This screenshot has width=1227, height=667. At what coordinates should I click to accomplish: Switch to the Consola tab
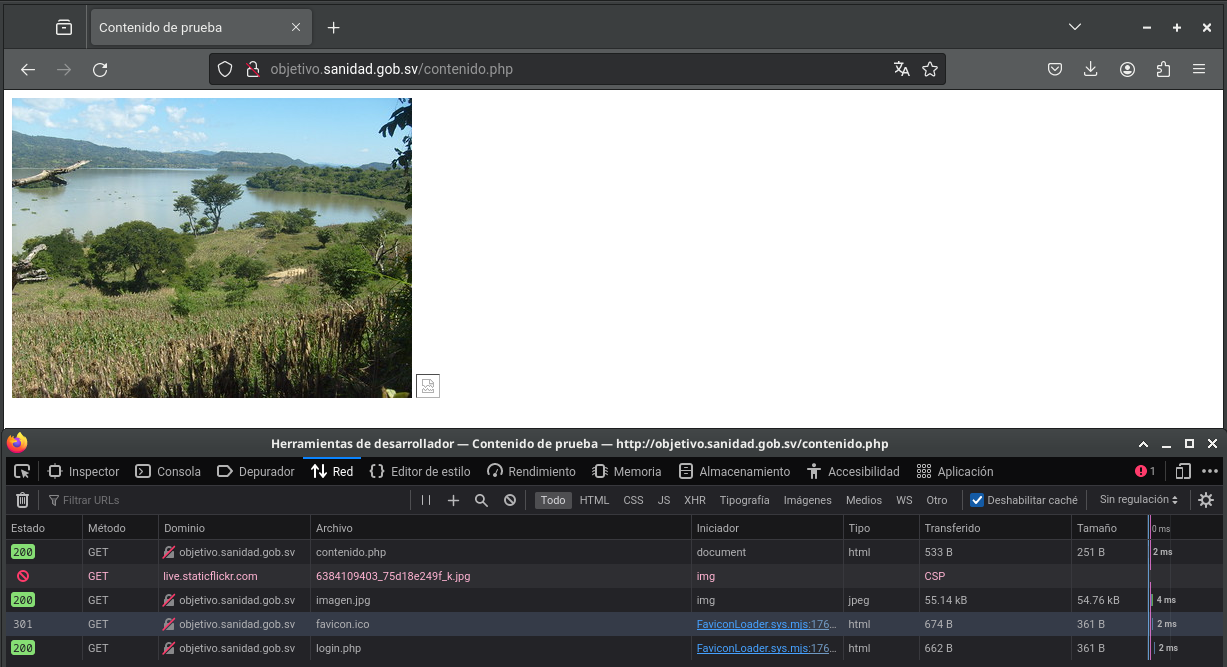coord(168,471)
